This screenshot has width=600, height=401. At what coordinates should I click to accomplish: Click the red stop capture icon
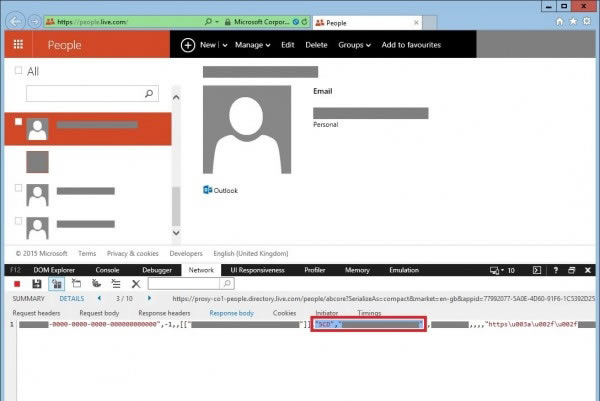18,284
